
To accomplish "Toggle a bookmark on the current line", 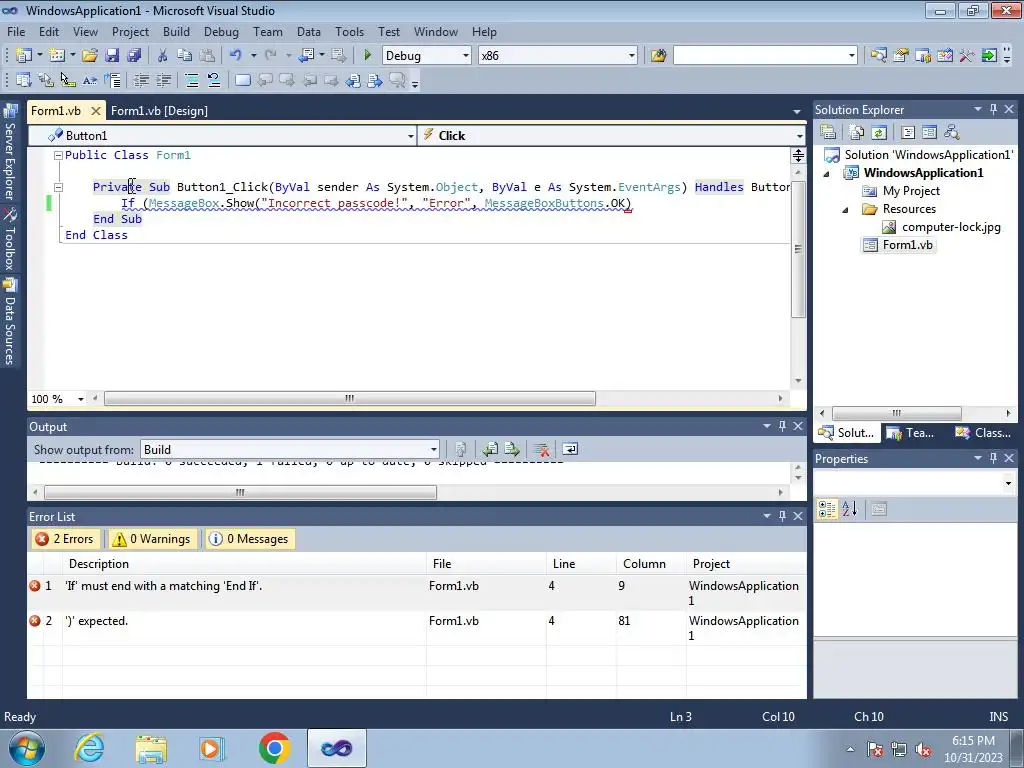I will point(242,80).
